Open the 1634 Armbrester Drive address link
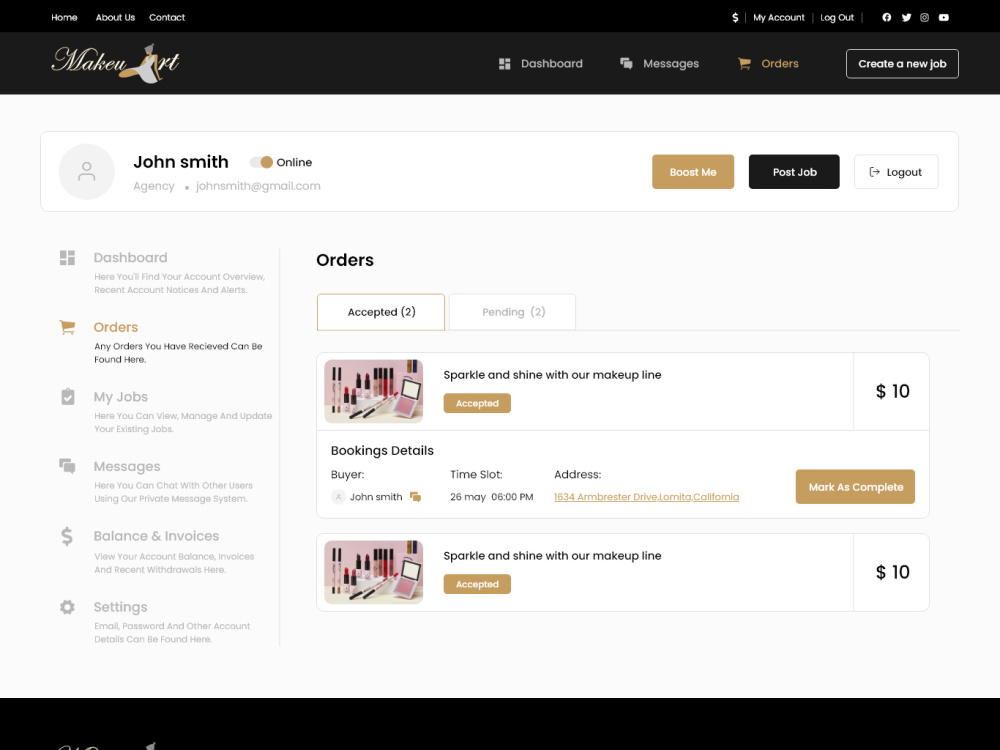The image size is (1000, 750). point(646,497)
